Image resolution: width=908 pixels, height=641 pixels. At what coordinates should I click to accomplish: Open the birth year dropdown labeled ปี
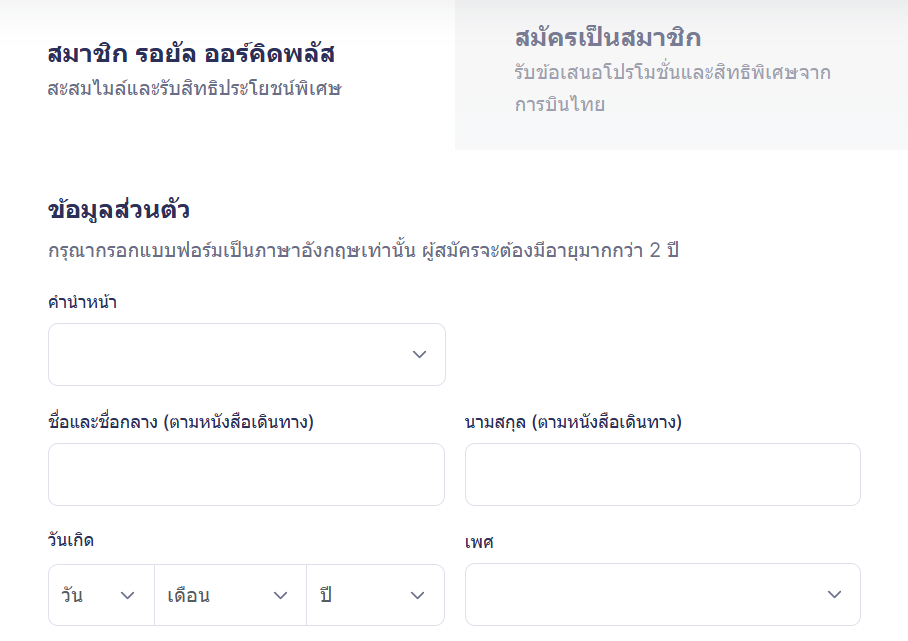(x=376, y=595)
